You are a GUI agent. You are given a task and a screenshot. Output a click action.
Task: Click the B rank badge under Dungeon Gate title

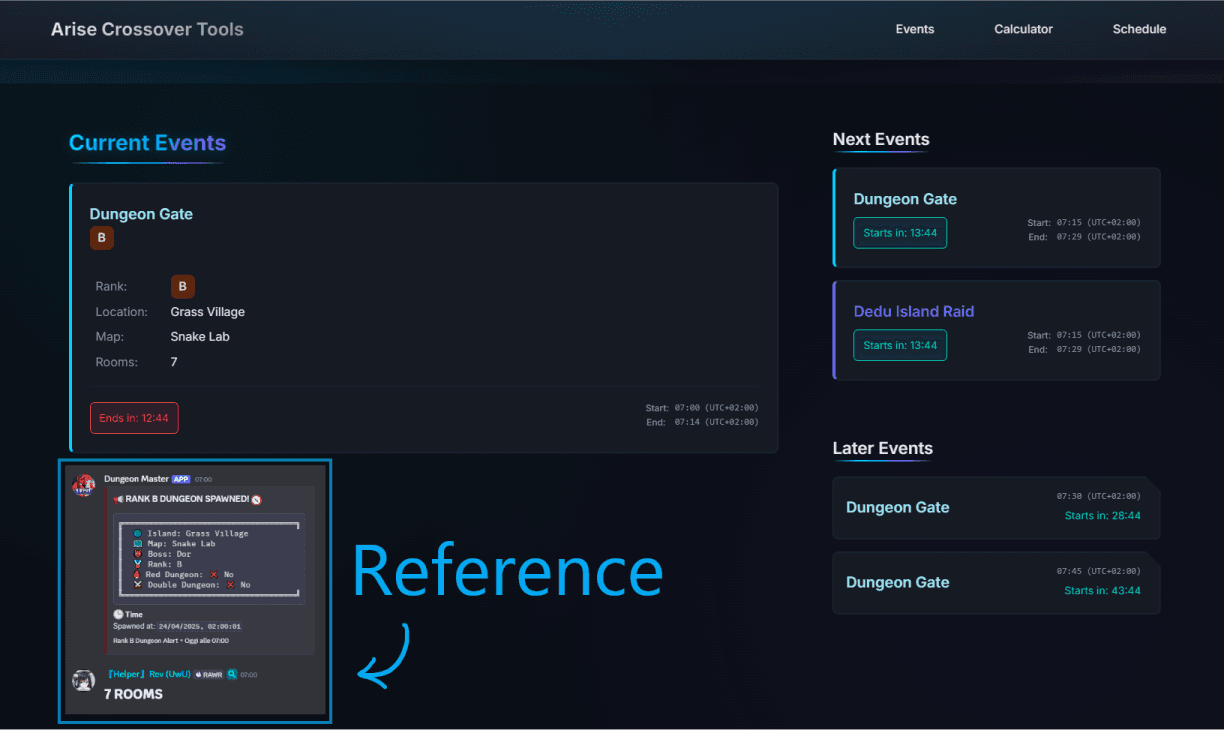tap(101, 238)
